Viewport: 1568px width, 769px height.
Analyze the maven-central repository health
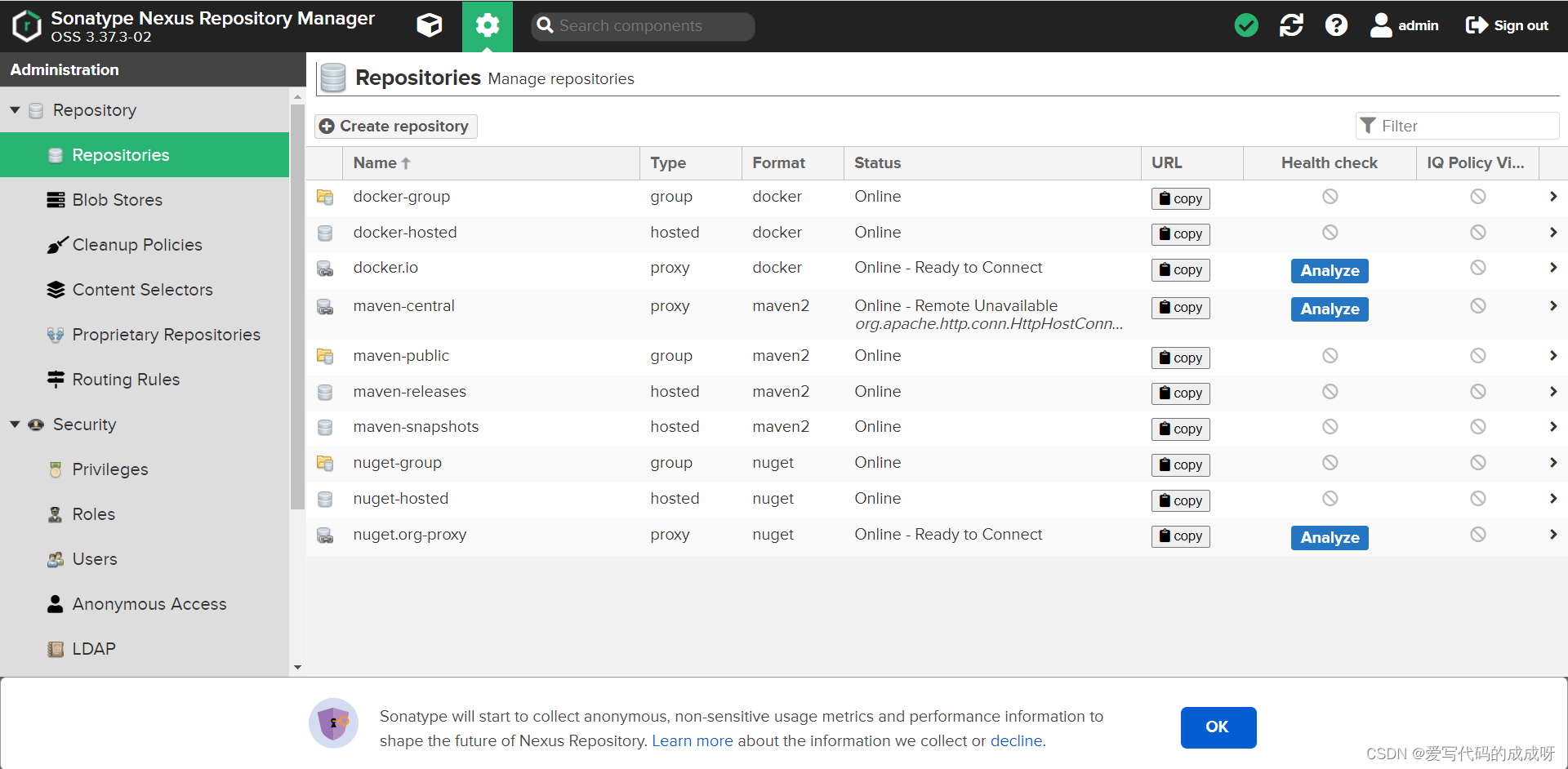click(x=1330, y=309)
